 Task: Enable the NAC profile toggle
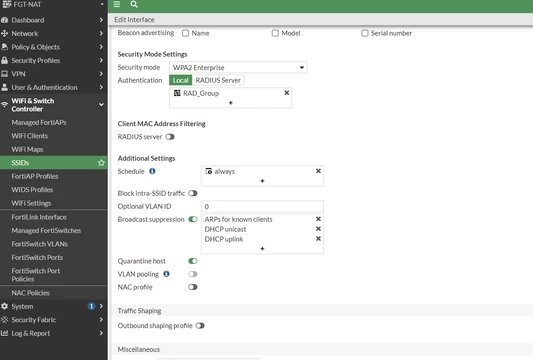(193, 287)
